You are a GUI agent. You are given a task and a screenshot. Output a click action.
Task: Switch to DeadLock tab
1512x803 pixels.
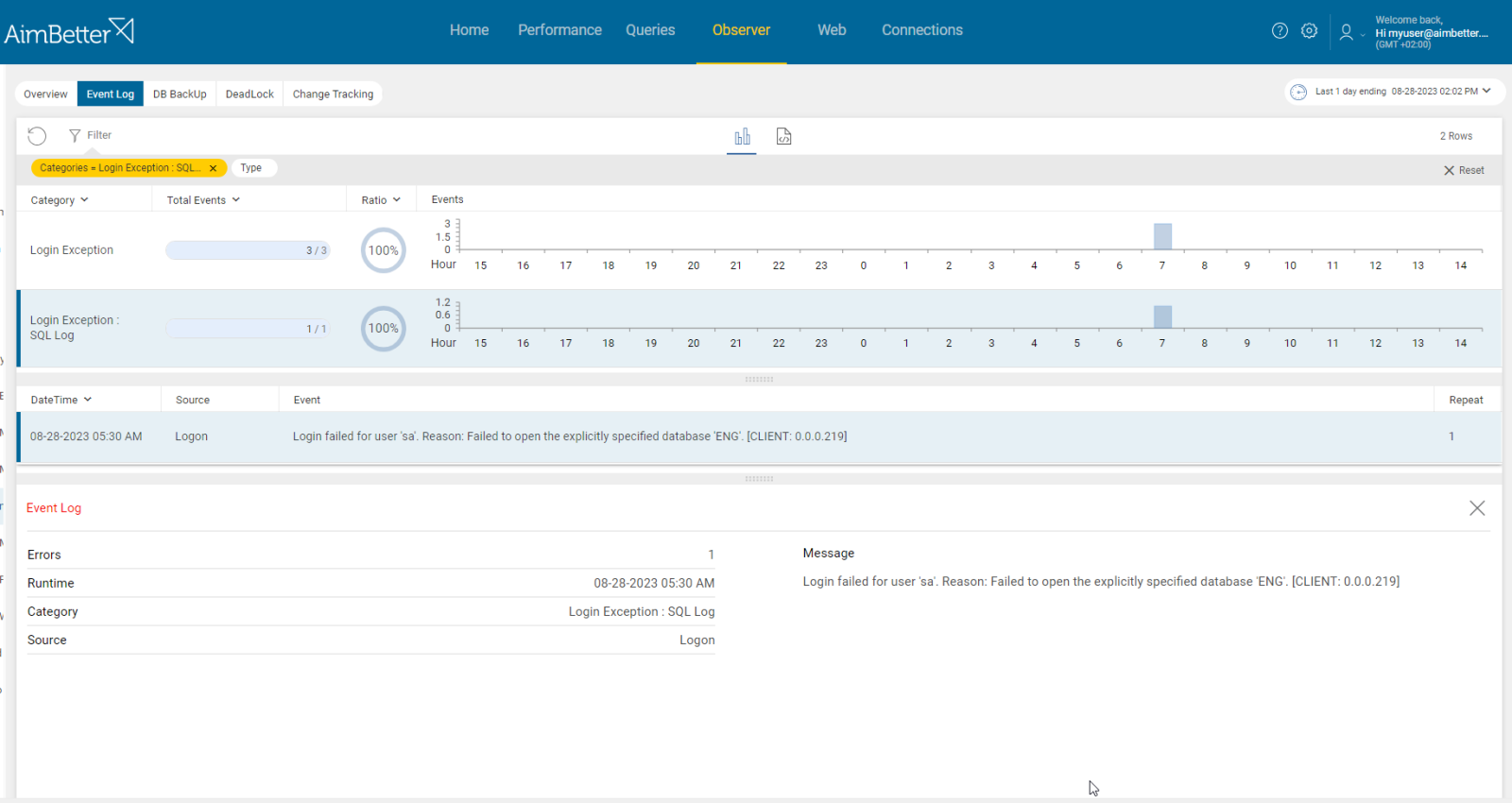tap(249, 94)
